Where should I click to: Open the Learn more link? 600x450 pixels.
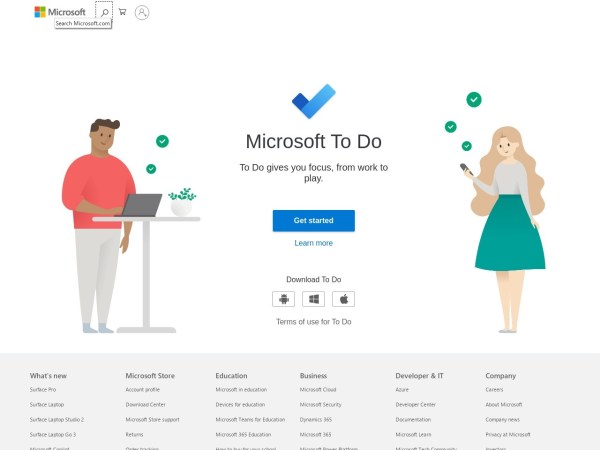[314, 243]
